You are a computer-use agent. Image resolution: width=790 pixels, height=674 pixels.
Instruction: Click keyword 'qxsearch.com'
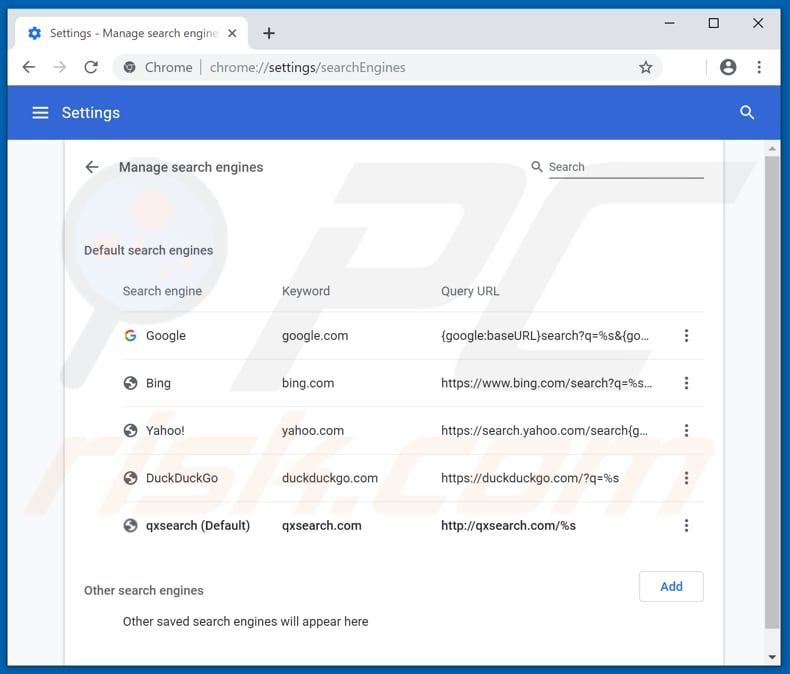click(x=321, y=525)
